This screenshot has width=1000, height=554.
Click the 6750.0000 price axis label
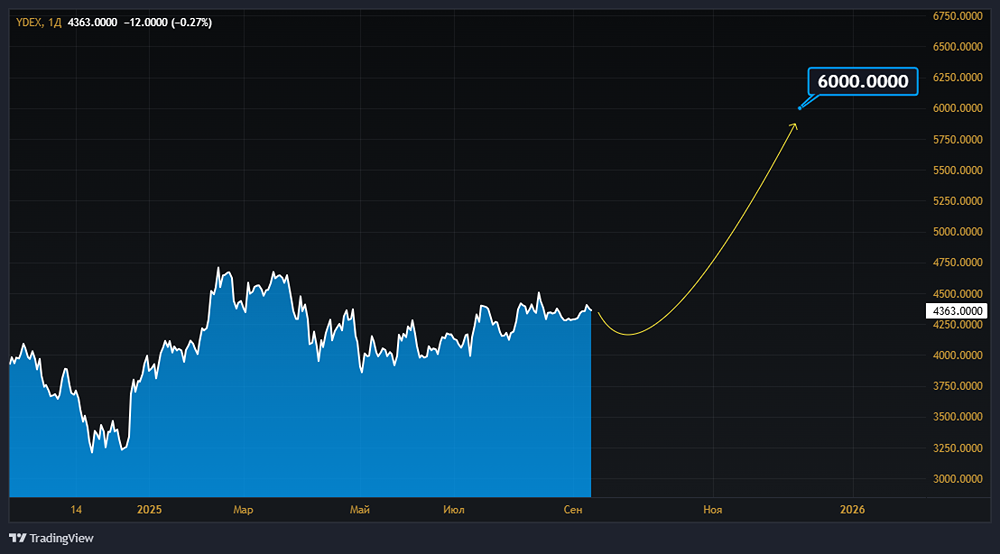tap(957, 16)
